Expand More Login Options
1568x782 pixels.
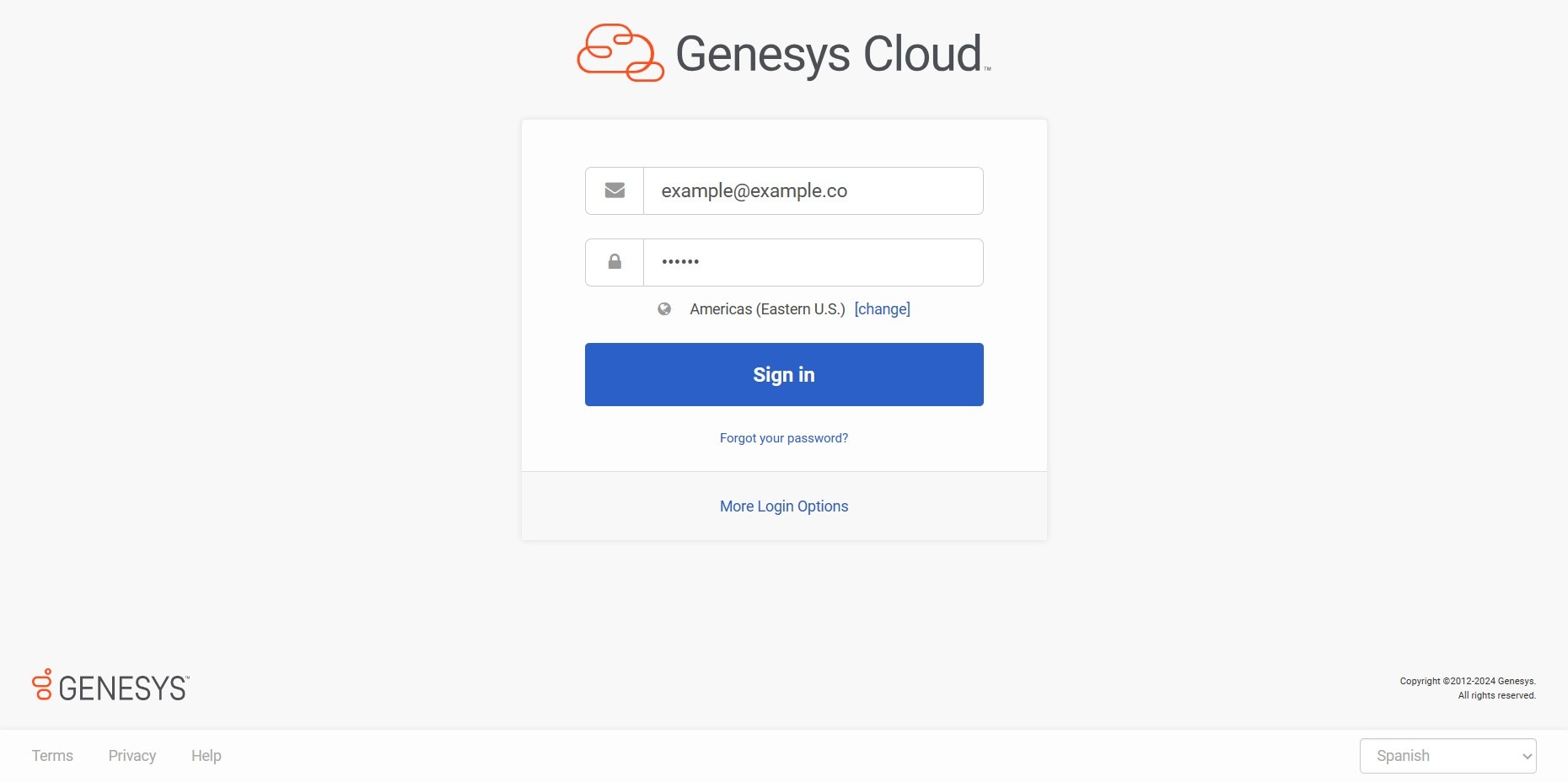point(784,506)
